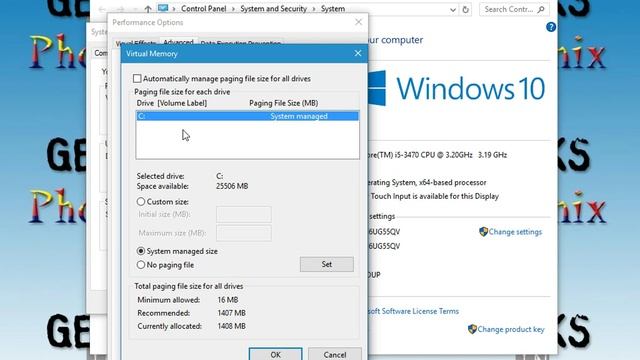Click the search magnifier icon

[541, 9]
